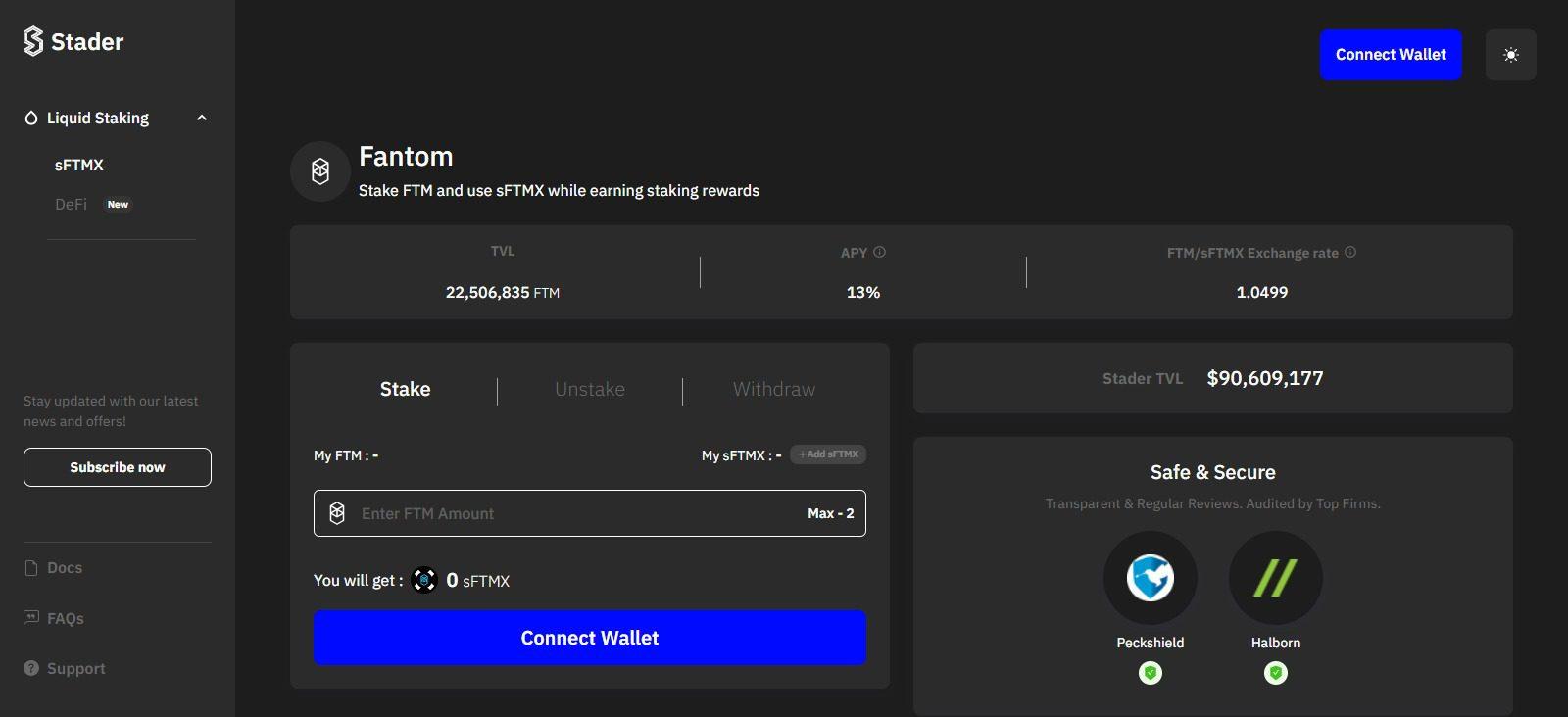The image size is (1568, 717).
Task: Click the Halborn auditor logo
Action: pos(1276,578)
